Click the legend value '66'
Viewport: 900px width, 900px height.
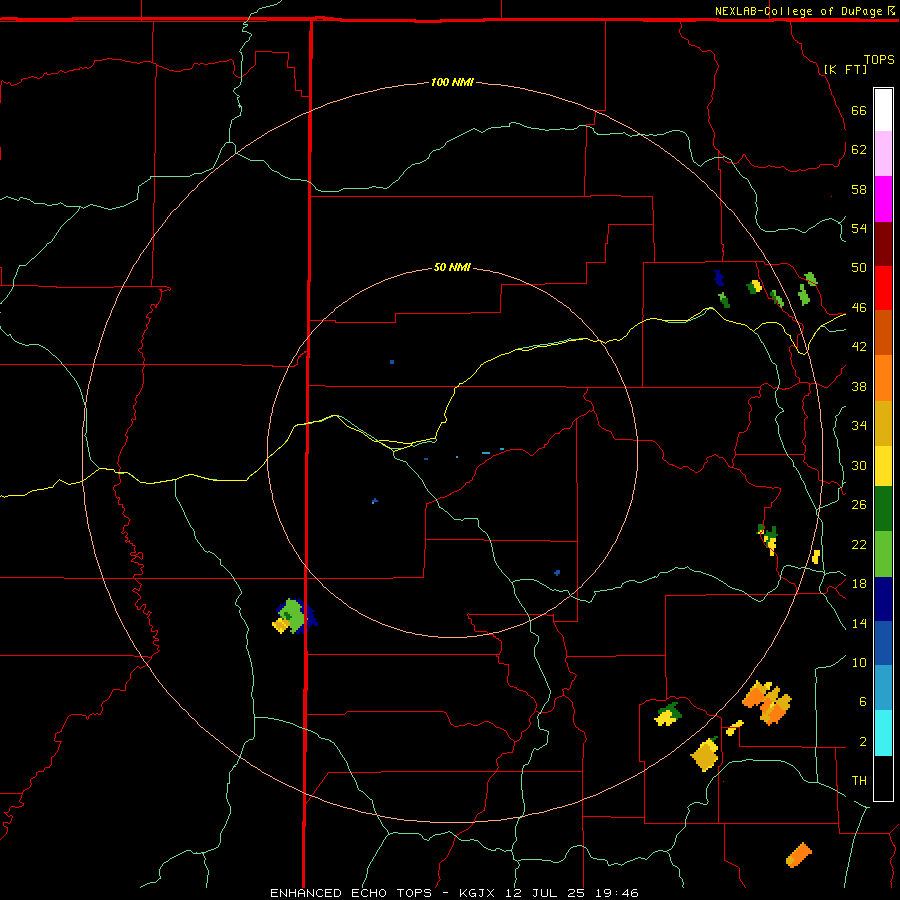coord(859,110)
